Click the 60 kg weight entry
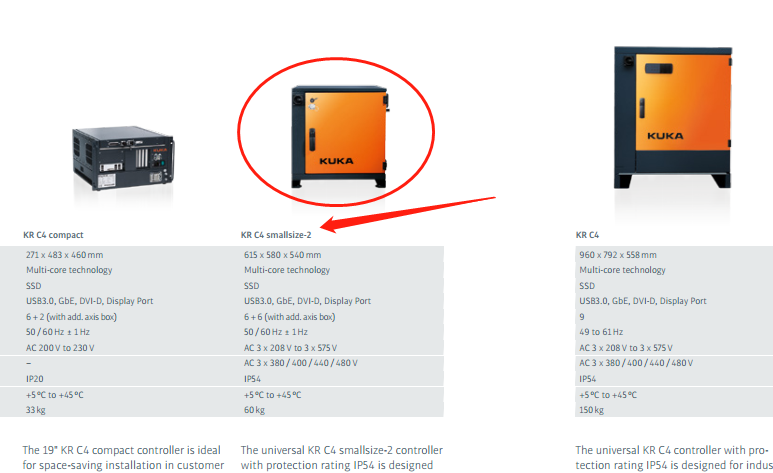Viewport: 773px width, 473px height. tap(254, 410)
